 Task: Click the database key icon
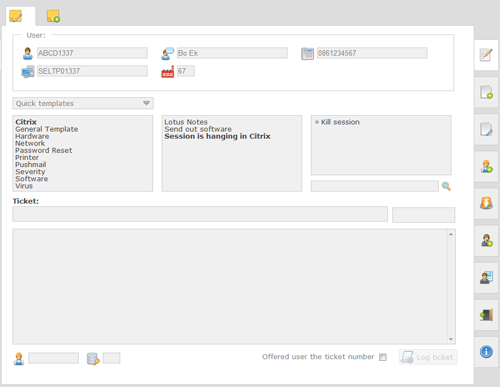[x=93, y=359]
